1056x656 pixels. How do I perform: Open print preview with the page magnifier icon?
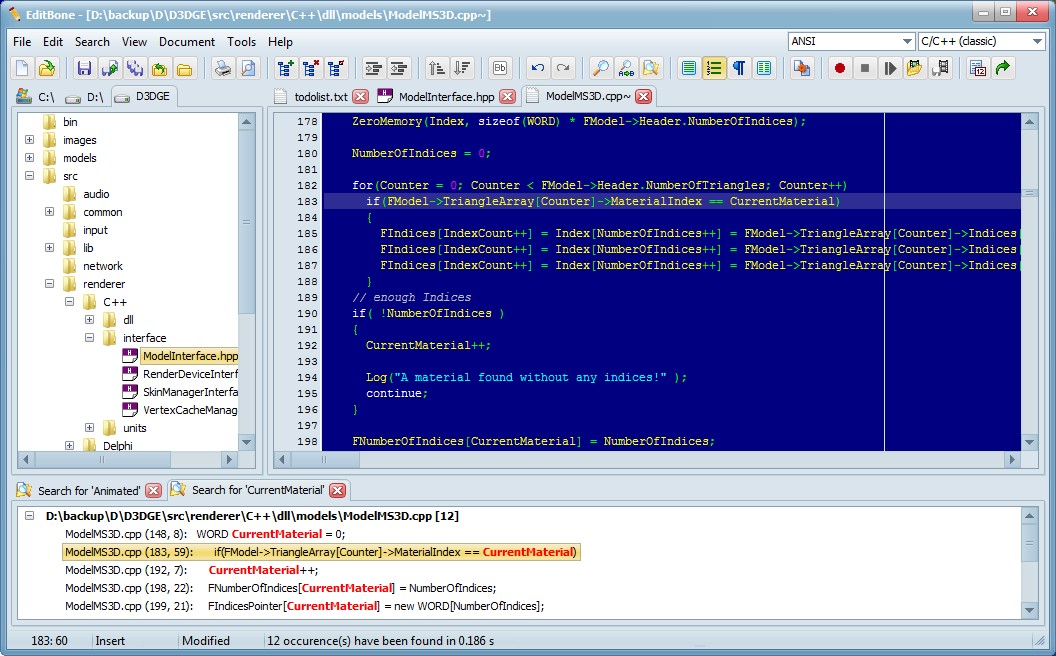click(248, 68)
